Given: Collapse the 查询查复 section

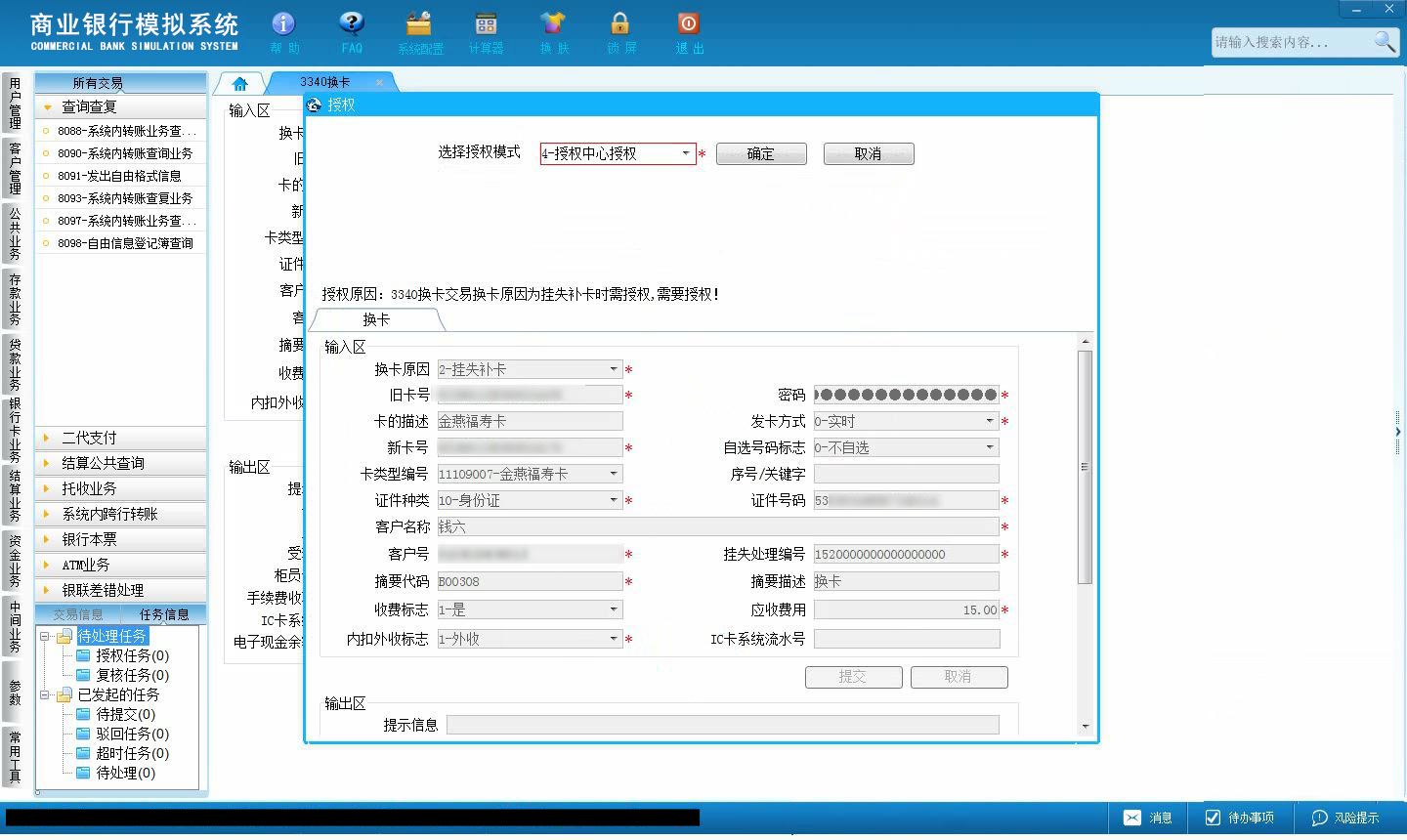Looking at the screenshot, I should 121,106.
